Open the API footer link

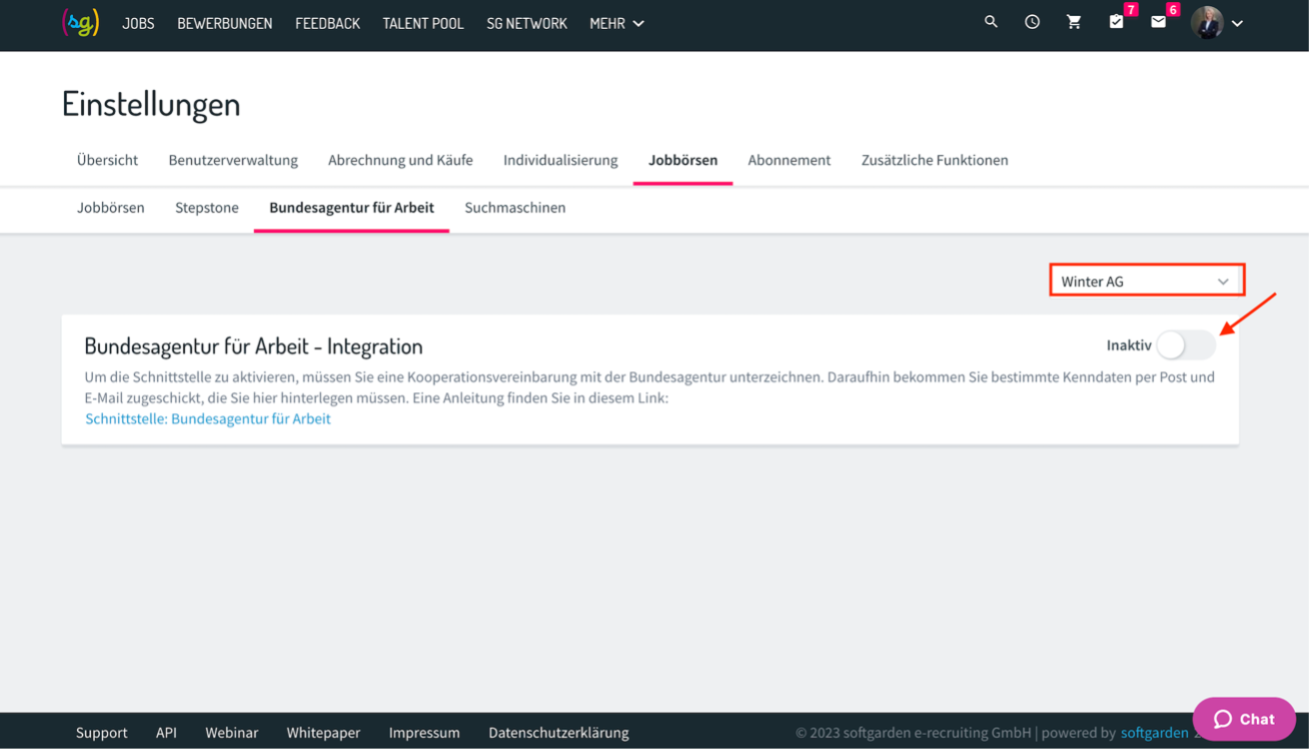click(167, 735)
